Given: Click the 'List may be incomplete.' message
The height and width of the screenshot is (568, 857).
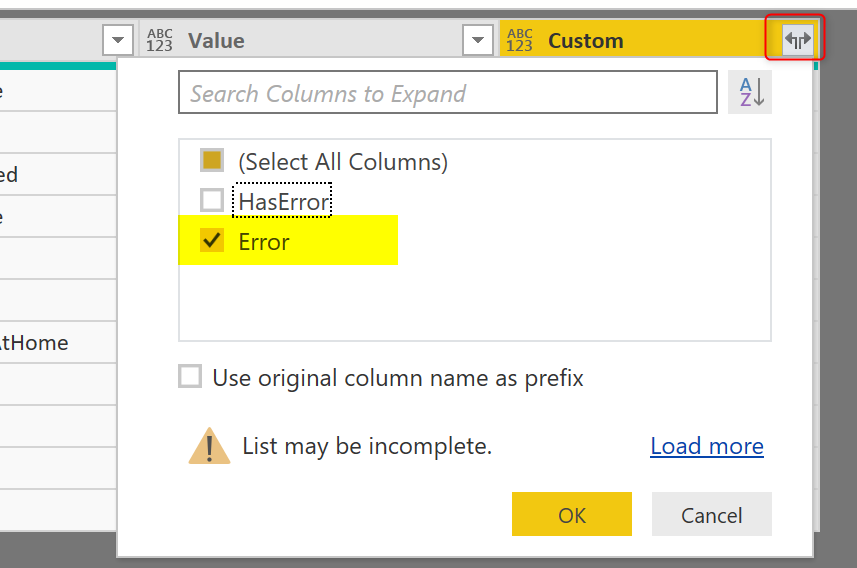Looking at the screenshot, I should pos(367,446).
